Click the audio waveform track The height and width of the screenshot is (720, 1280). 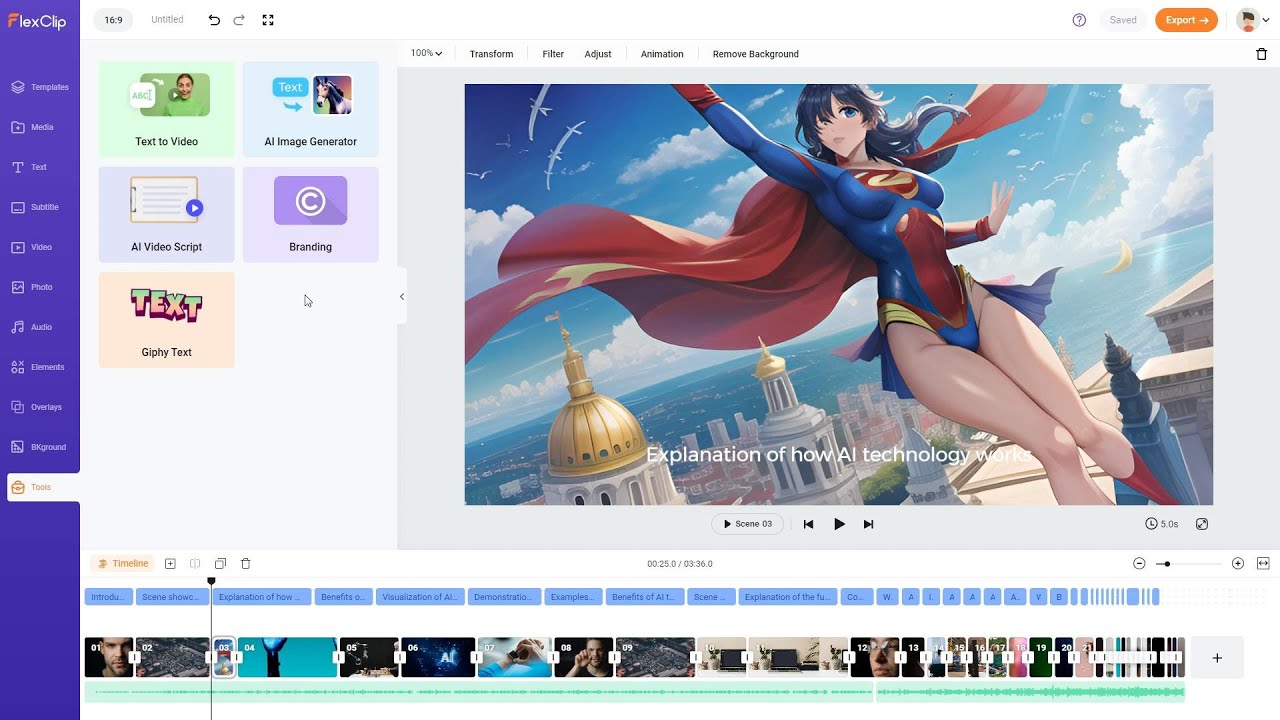pos(634,692)
